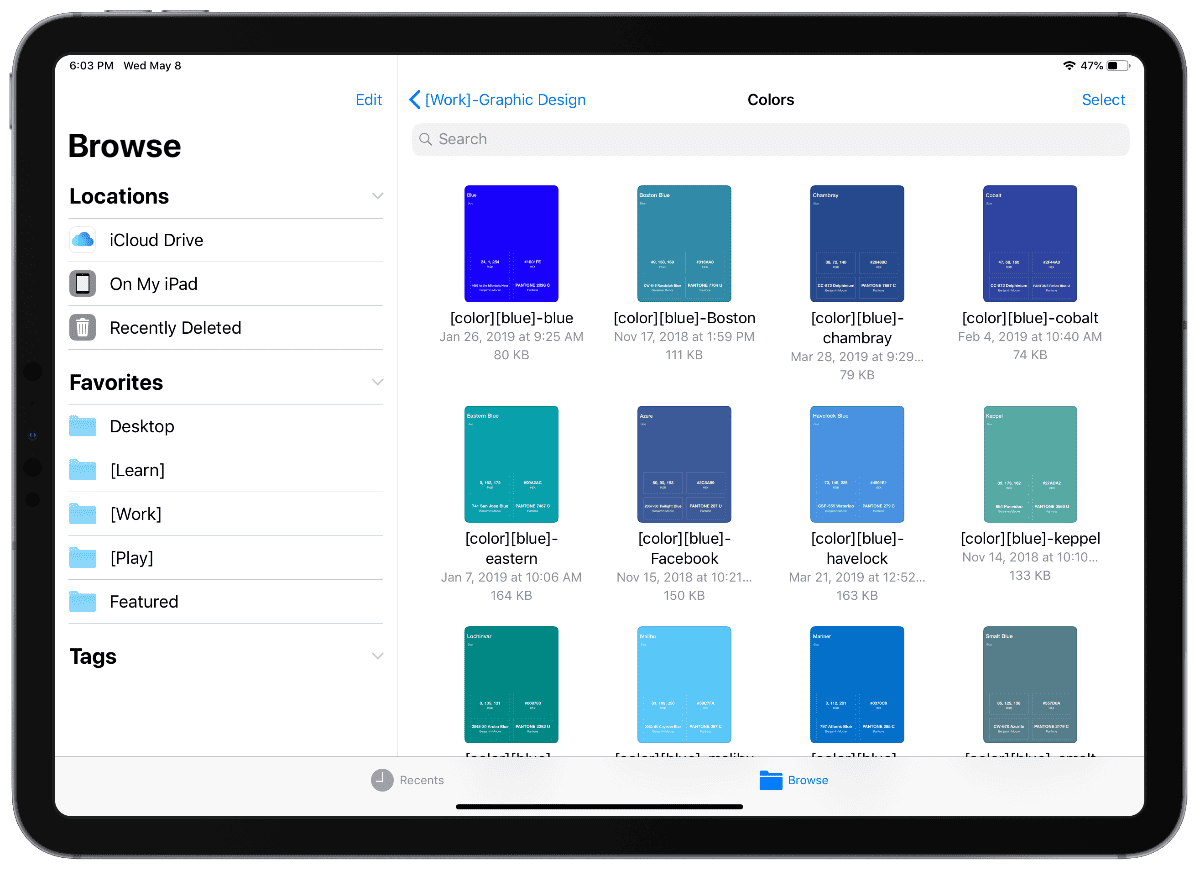Viewport: 1200px width, 871px height.
Task: Tap the 133 KB size text
Action: [x=1030, y=576]
